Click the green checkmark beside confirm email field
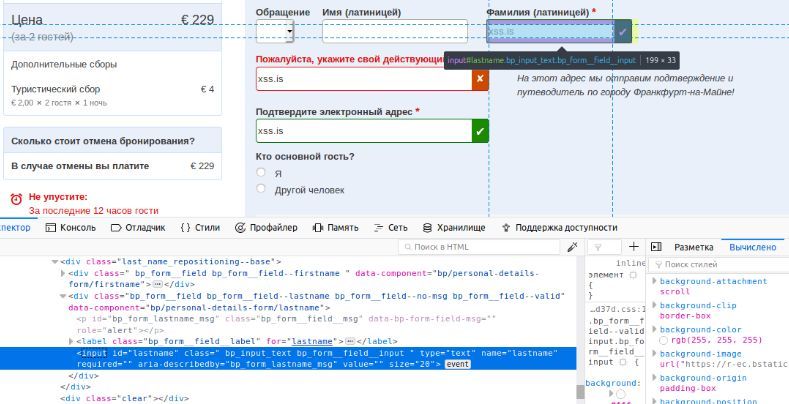 (480, 131)
